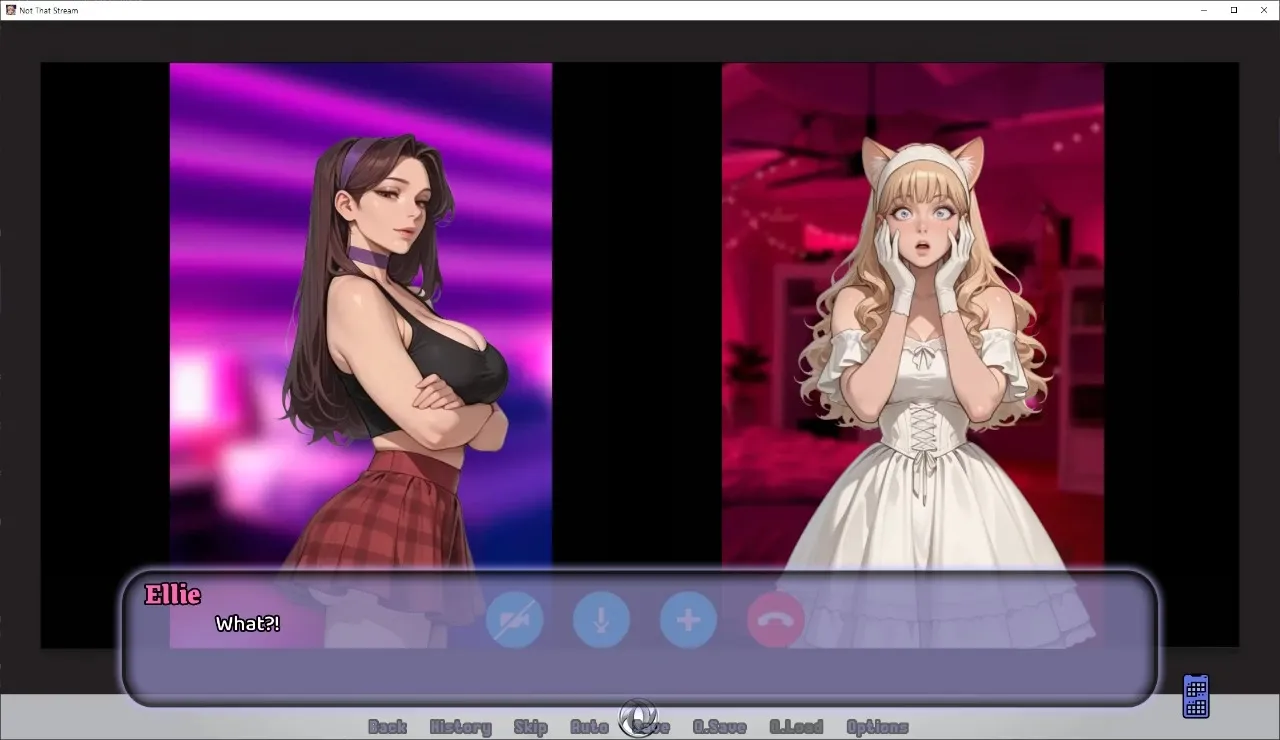Click Q.Load to quick load

coord(796,727)
